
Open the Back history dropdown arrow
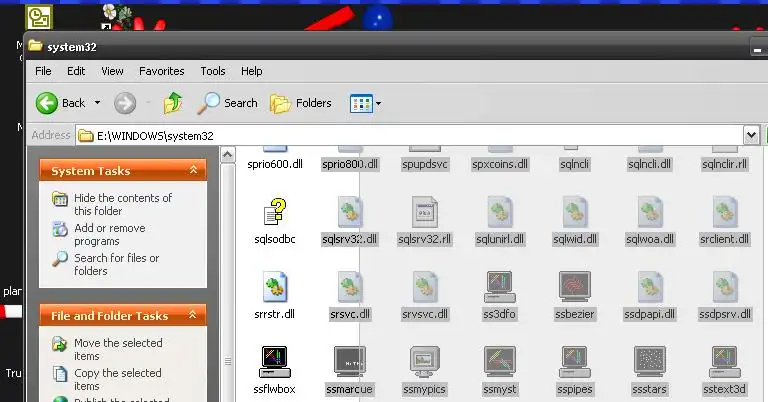click(x=97, y=103)
